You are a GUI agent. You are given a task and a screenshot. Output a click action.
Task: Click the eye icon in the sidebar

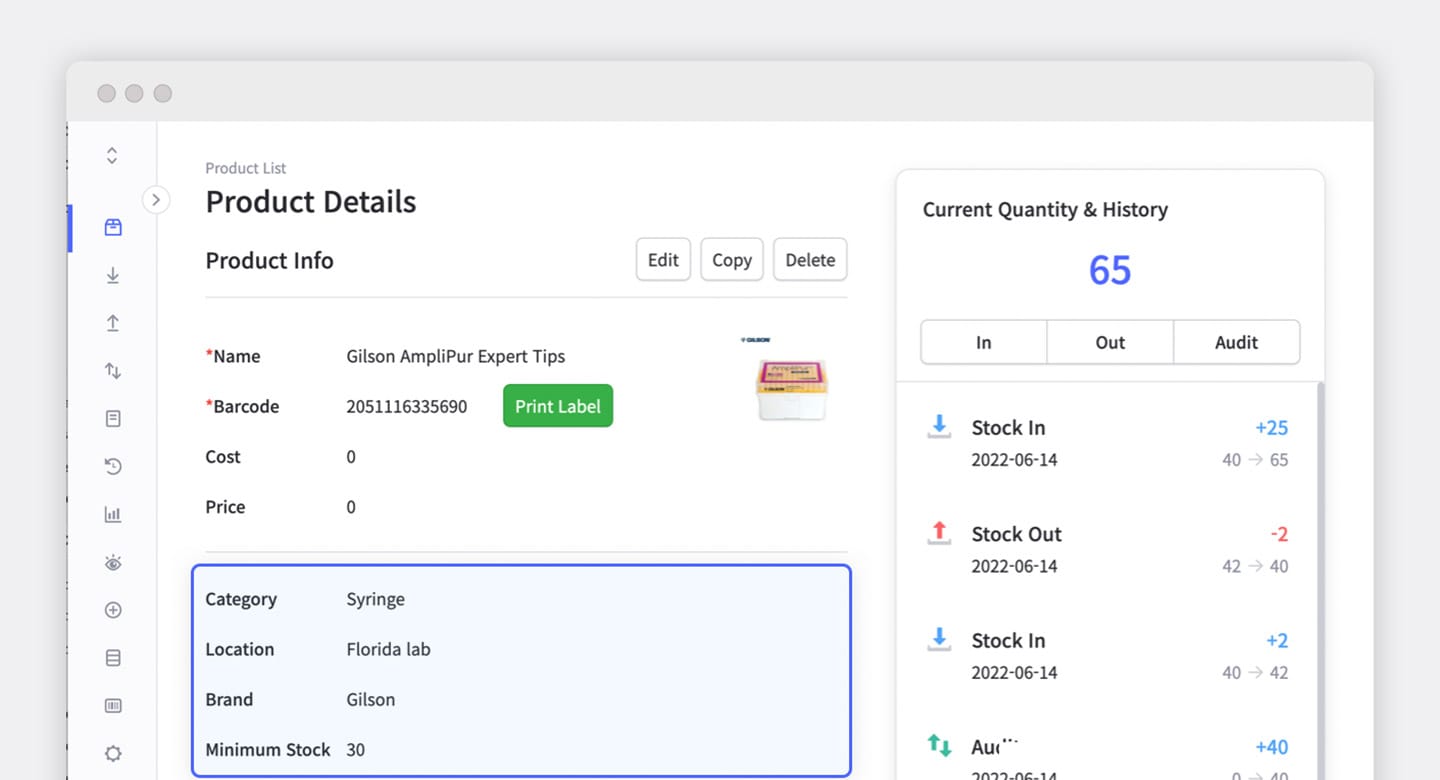[x=112, y=562]
